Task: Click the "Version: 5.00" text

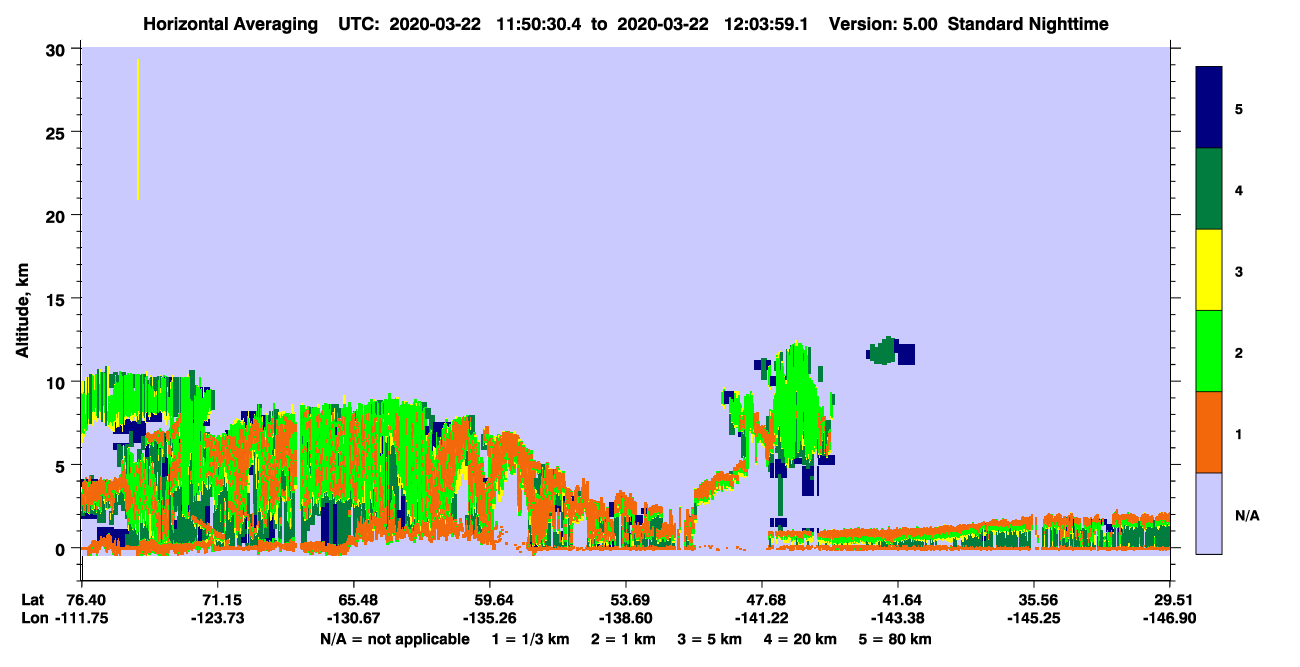Action: 882,24
